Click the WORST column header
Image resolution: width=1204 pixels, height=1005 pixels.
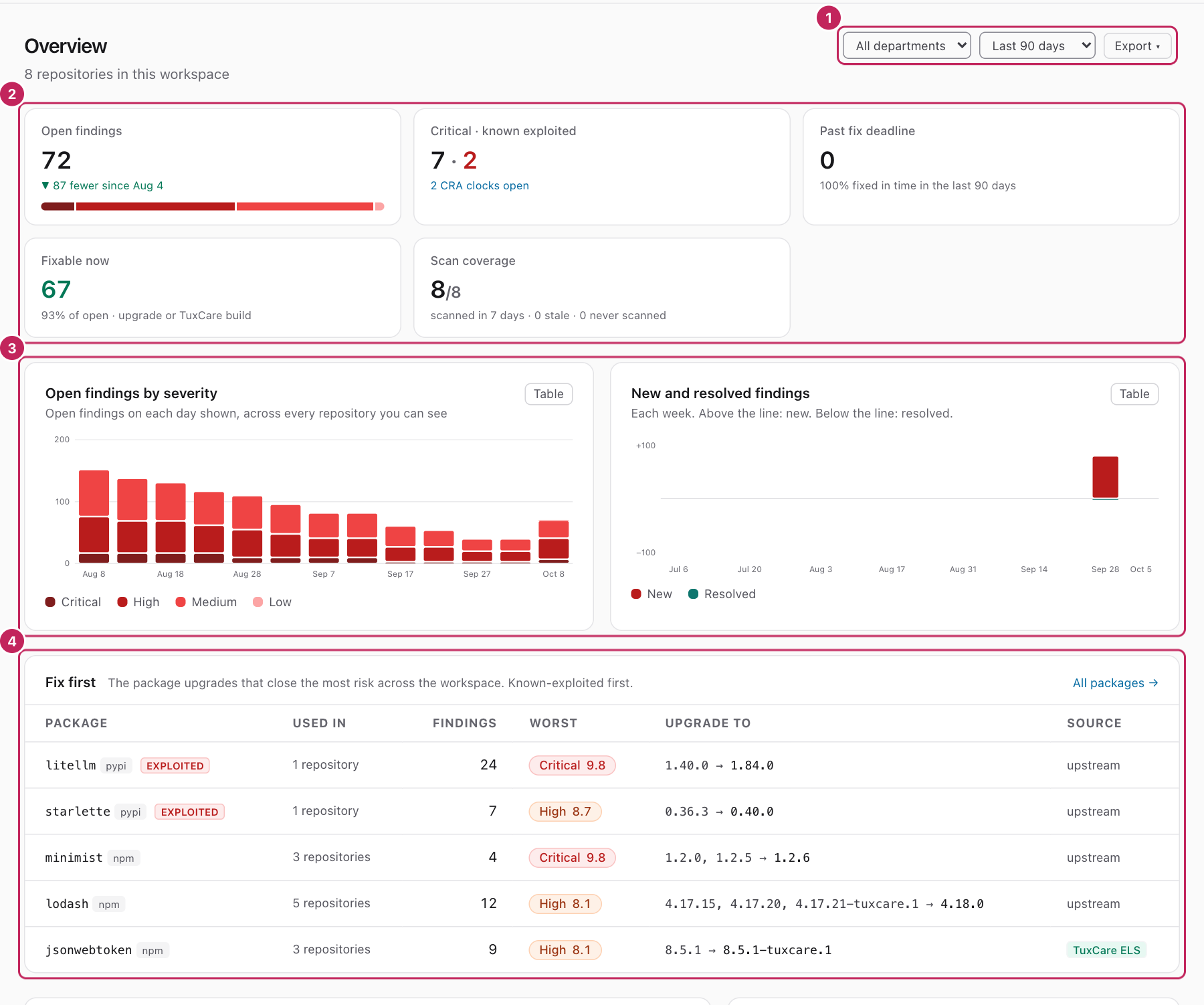(553, 723)
